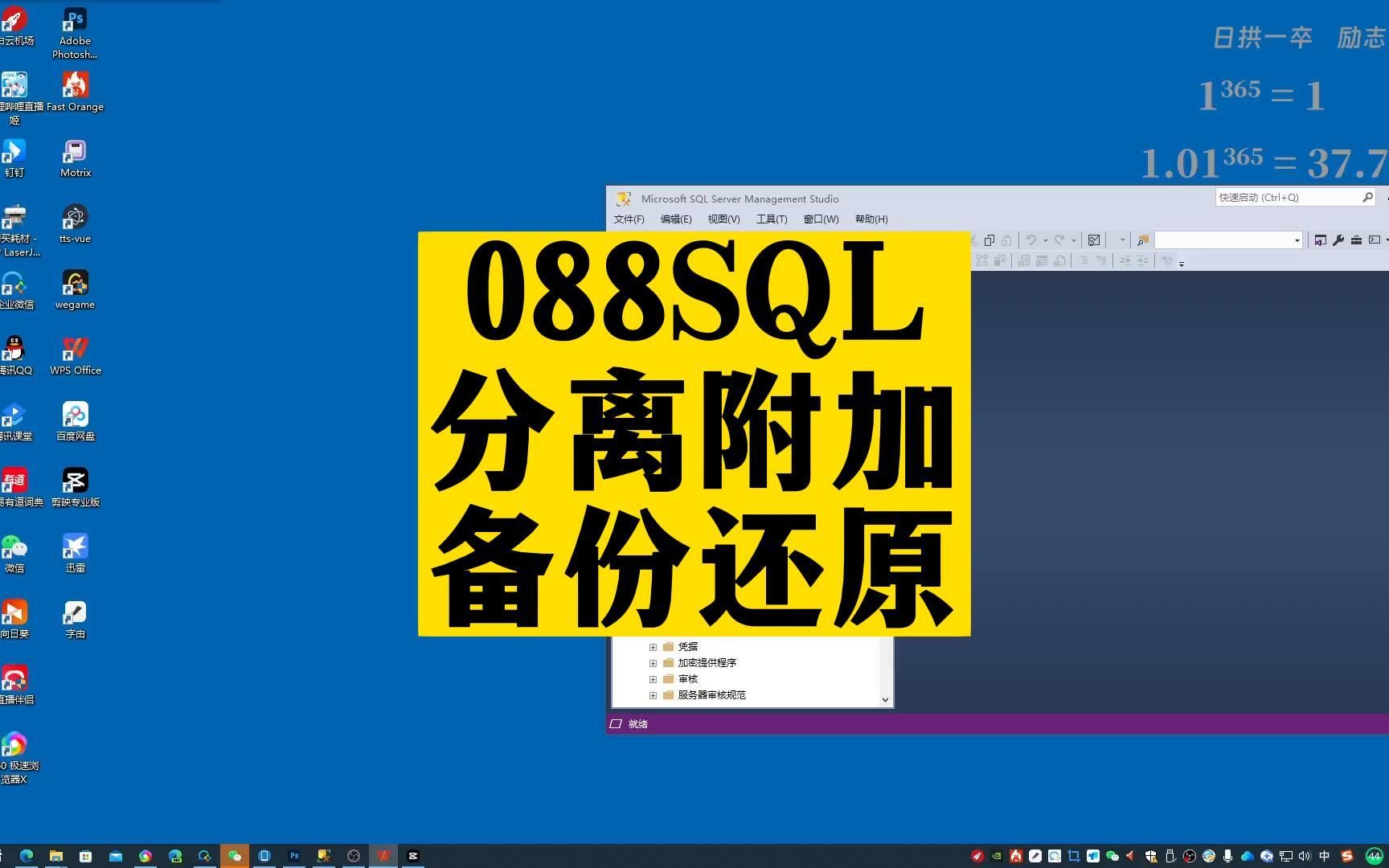Open 钉钉 desktop shortcut

pyautogui.click(x=14, y=158)
